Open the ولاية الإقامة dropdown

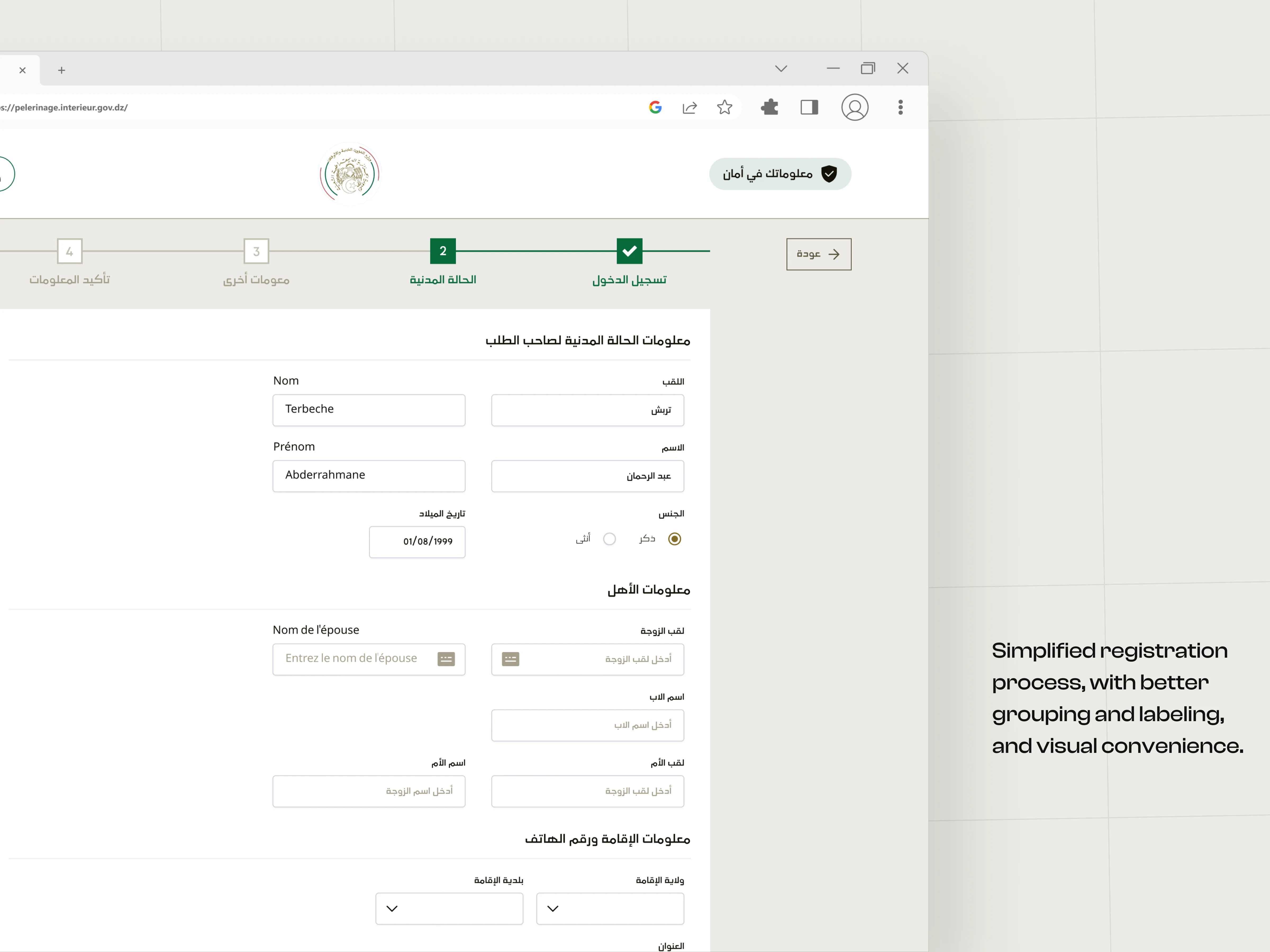(x=610, y=908)
